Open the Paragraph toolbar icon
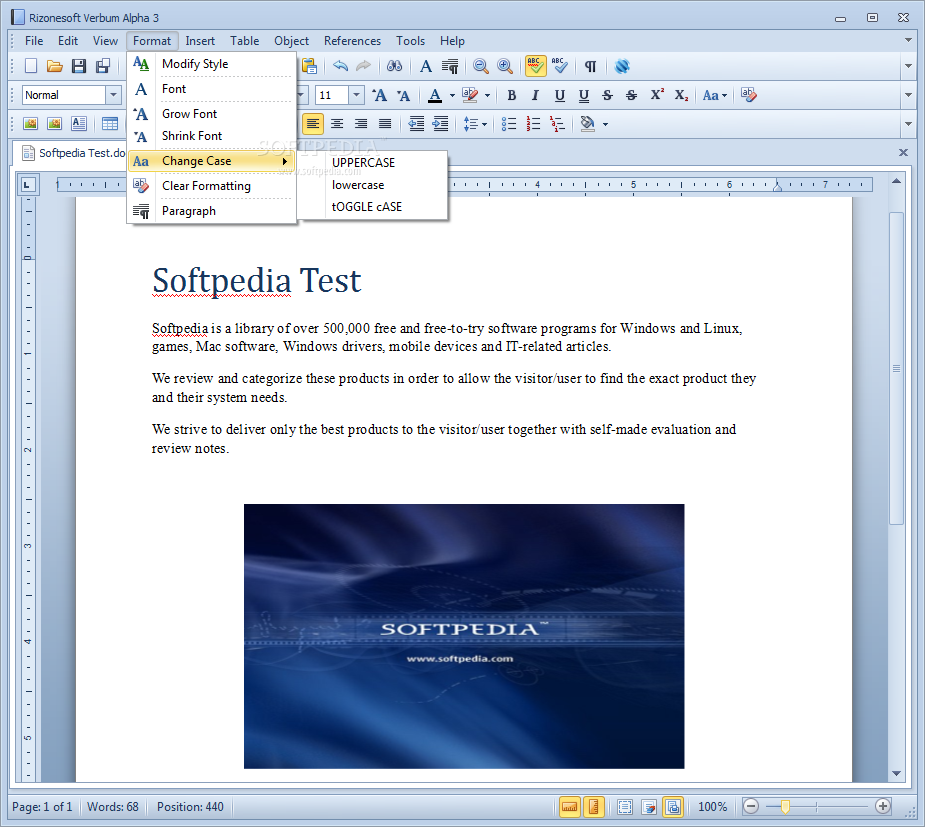925x827 pixels. [450, 66]
